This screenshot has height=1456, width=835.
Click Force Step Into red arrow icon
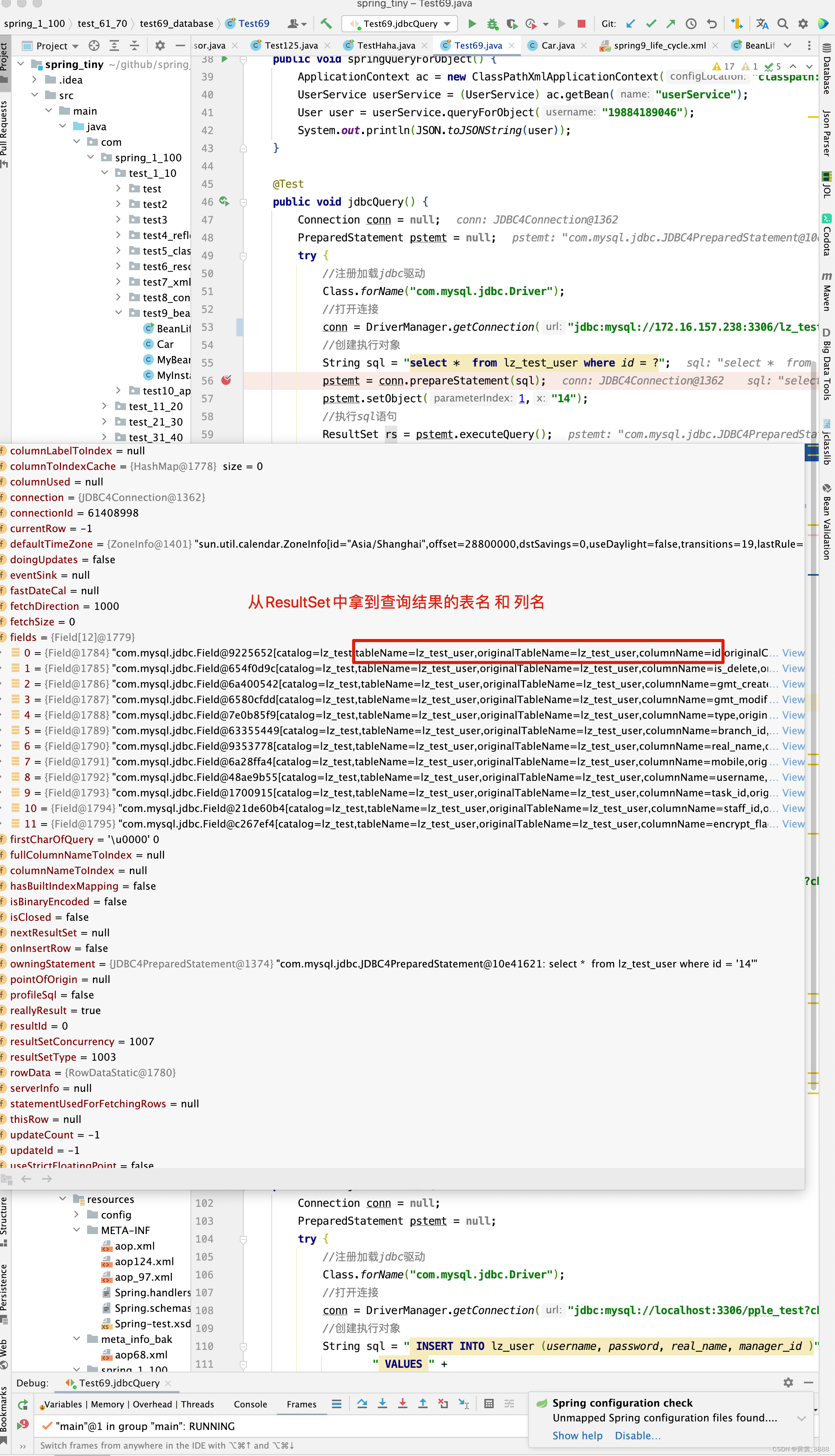403,1403
